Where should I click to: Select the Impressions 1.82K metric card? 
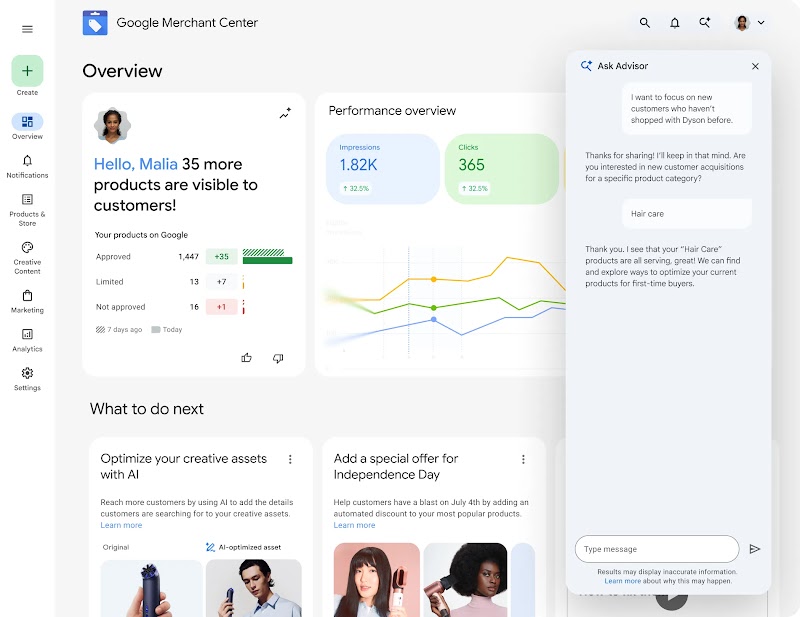pyautogui.click(x=383, y=169)
